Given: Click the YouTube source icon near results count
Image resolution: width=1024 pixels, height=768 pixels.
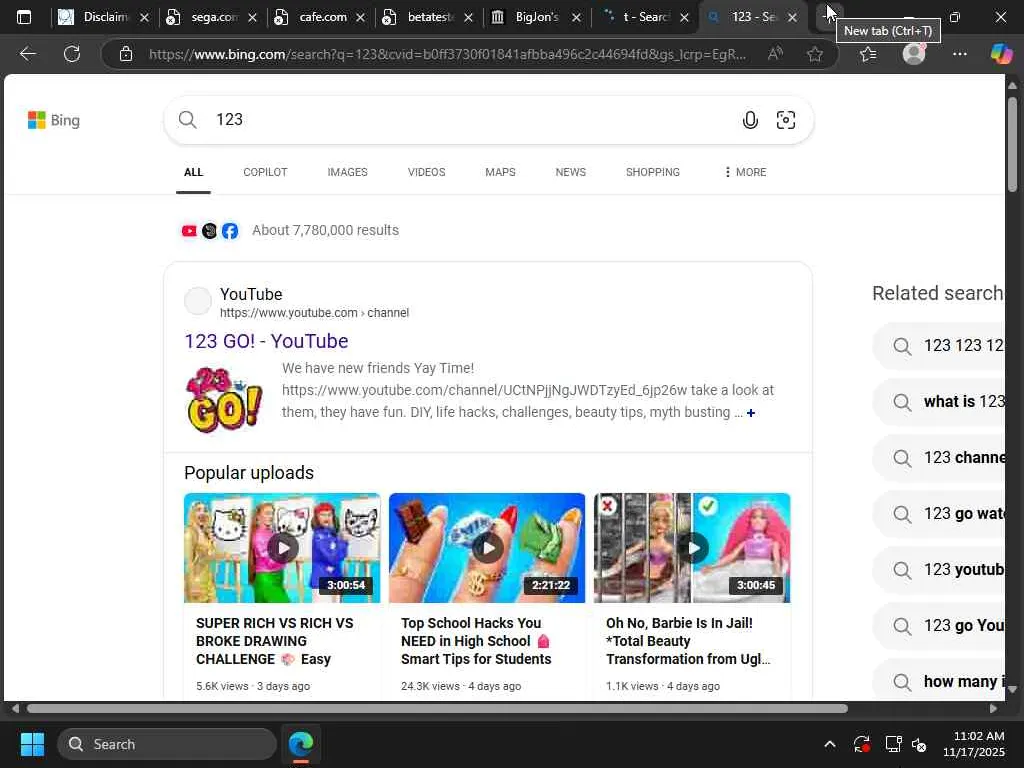Looking at the screenshot, I should (189, 231).
